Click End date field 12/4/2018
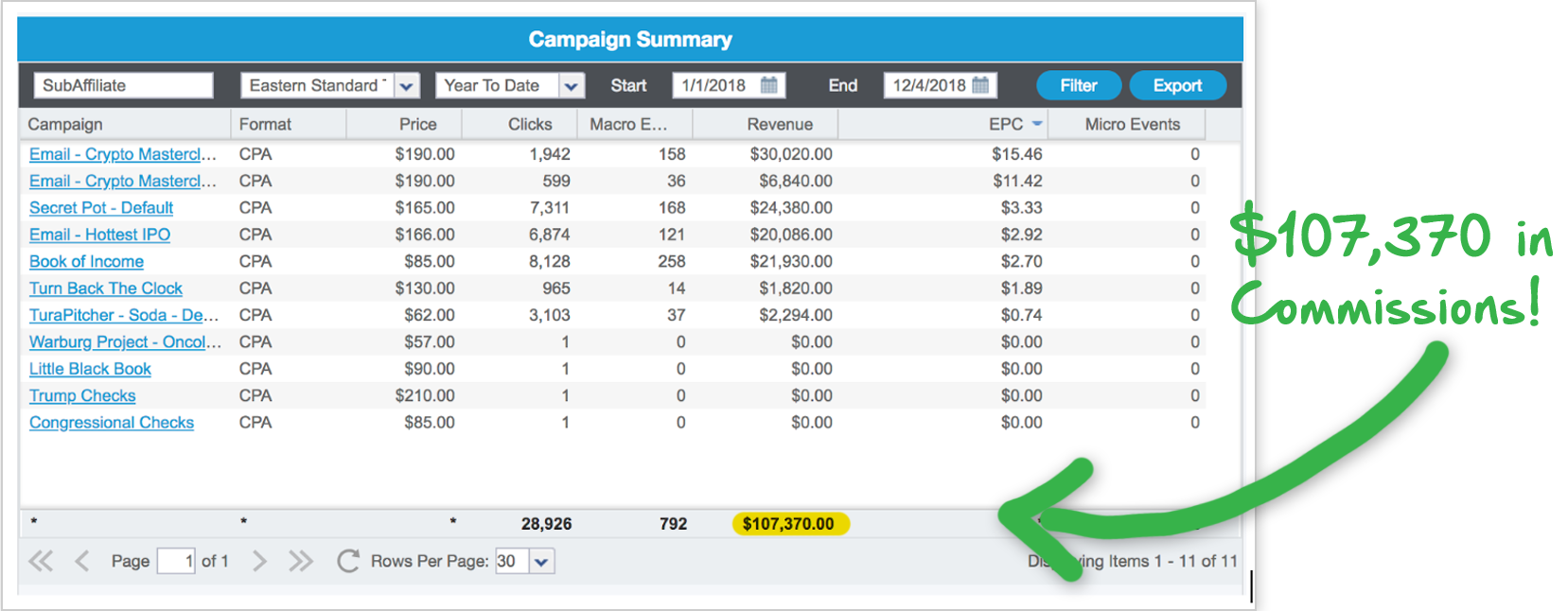The image size is (1568, 611). 927,85
